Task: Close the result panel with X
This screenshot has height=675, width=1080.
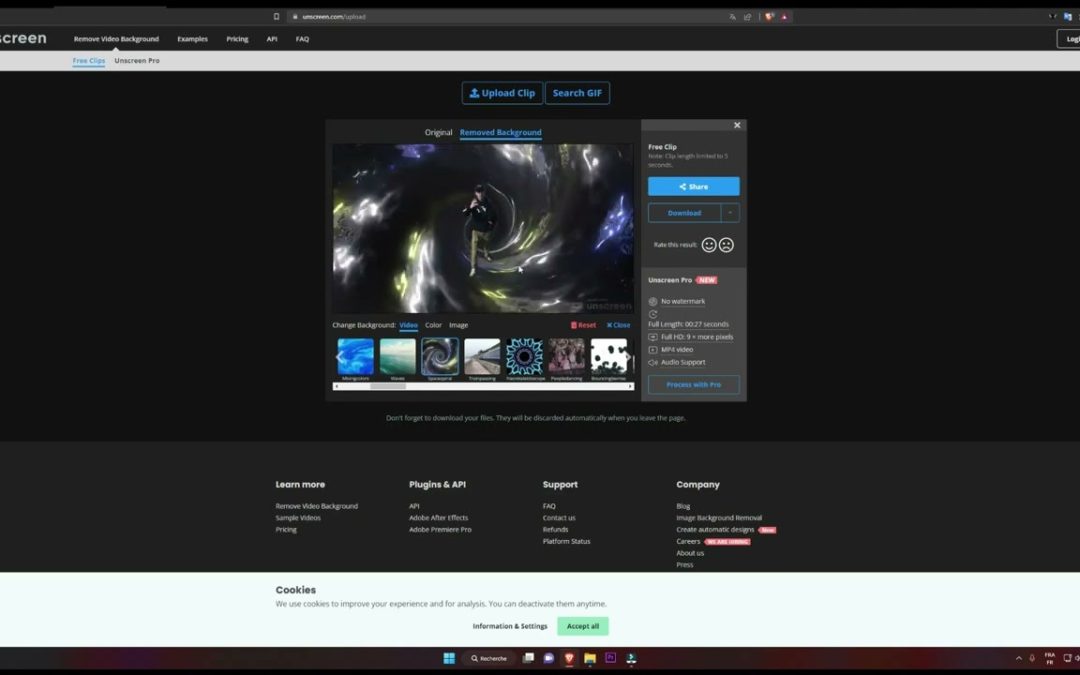Action: [737, 125]
